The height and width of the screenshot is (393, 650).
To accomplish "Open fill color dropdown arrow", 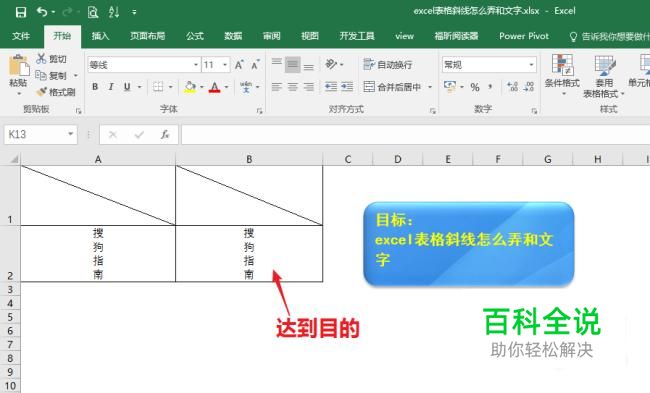I will (x=202, y=87).
